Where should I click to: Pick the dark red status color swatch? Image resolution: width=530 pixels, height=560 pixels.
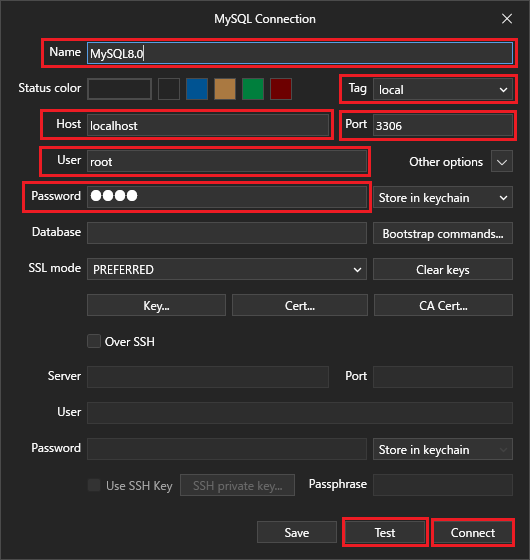point(281,89)
